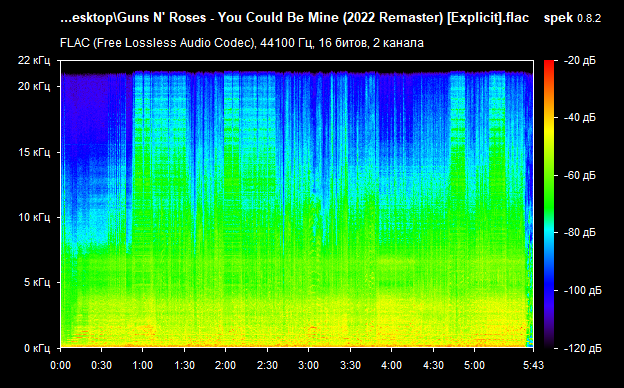
Task: Click the 0:00 start time label
Action: 60,365
